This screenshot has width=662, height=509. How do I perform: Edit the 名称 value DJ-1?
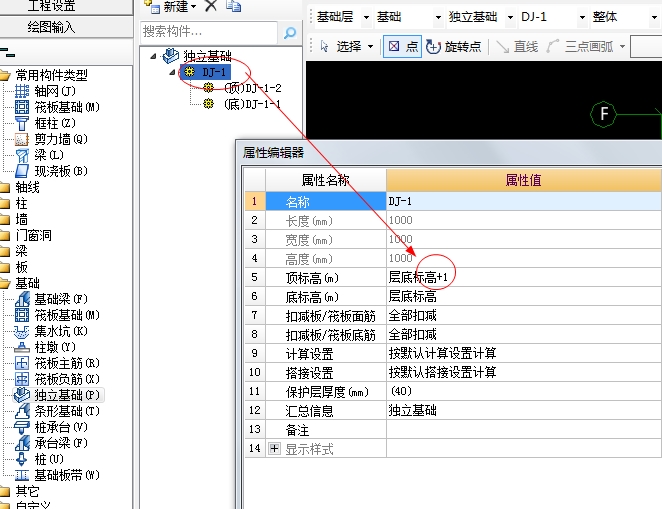pos(524,201)
